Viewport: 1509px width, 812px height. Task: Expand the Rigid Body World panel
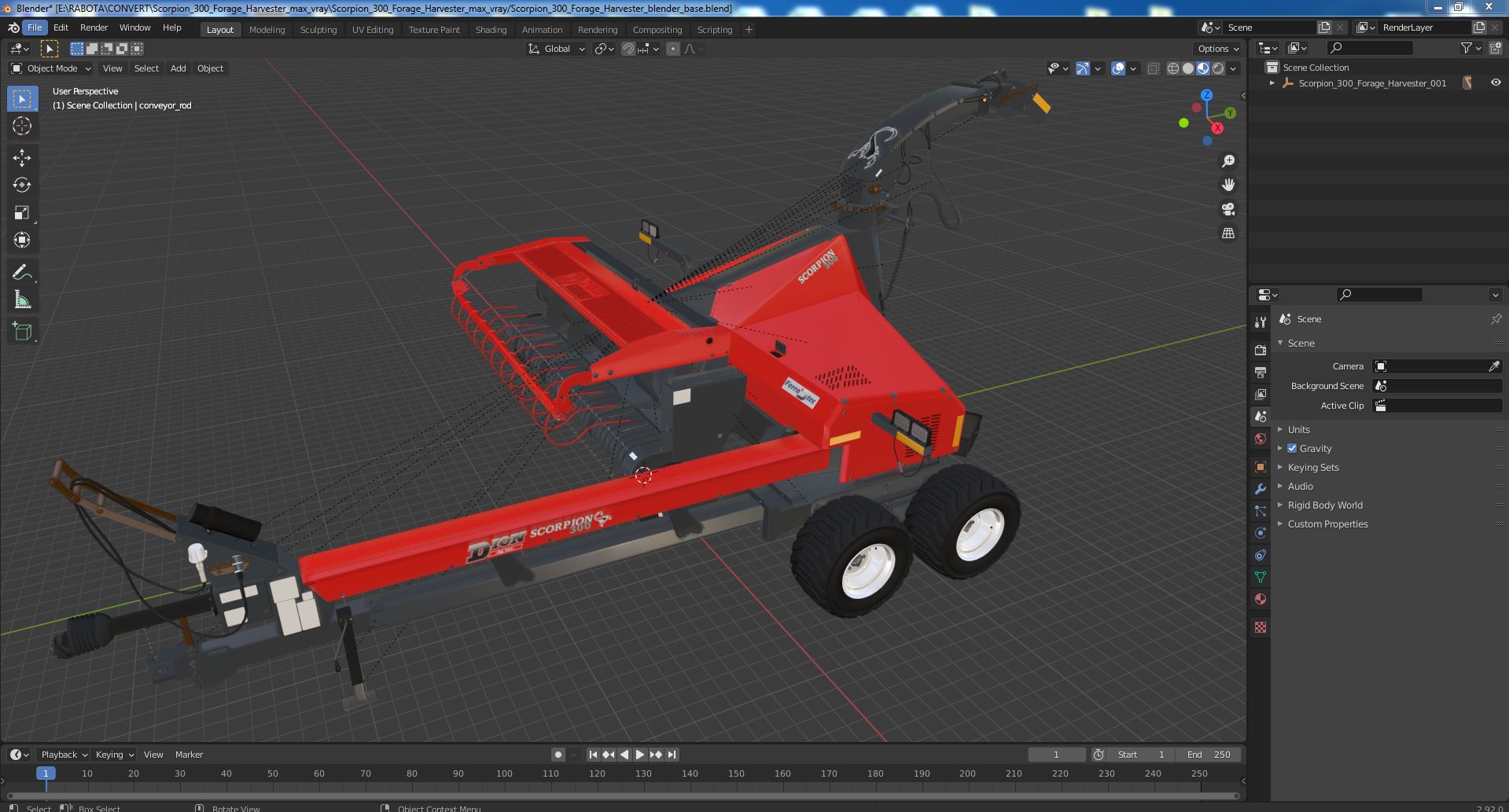[1324, 505]
